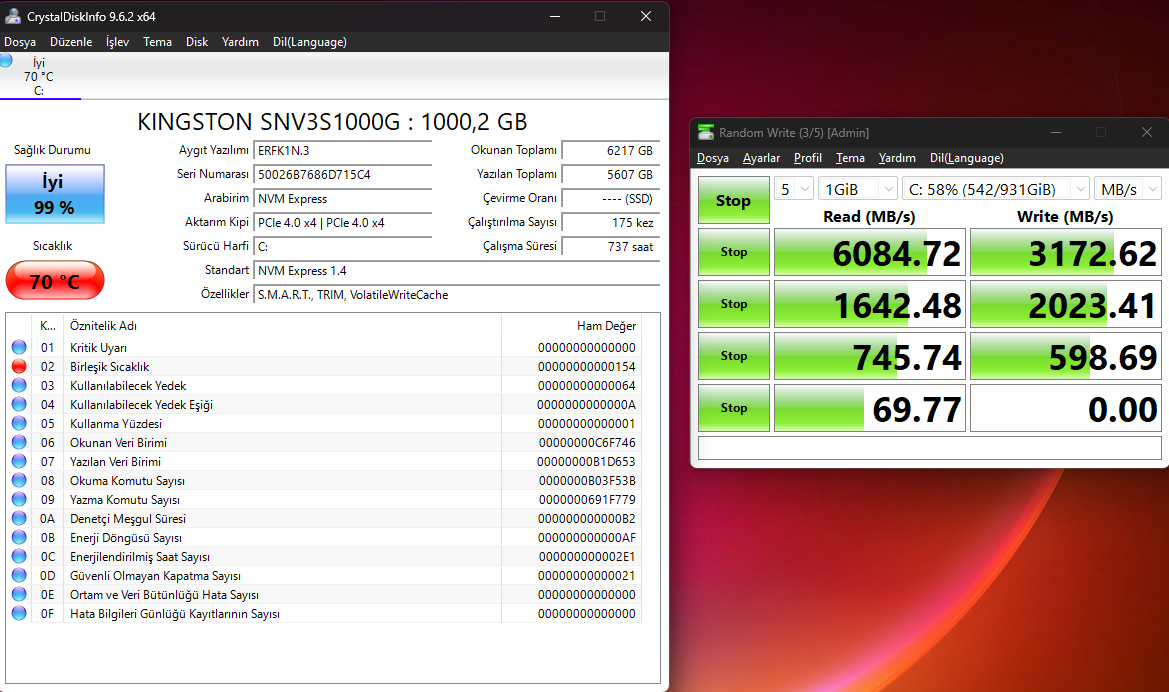The height and width of the screenshot is (692, 1169).
Task: Open Dil(Language) menu in CrystalDiskMark
Action: point(966,158)
